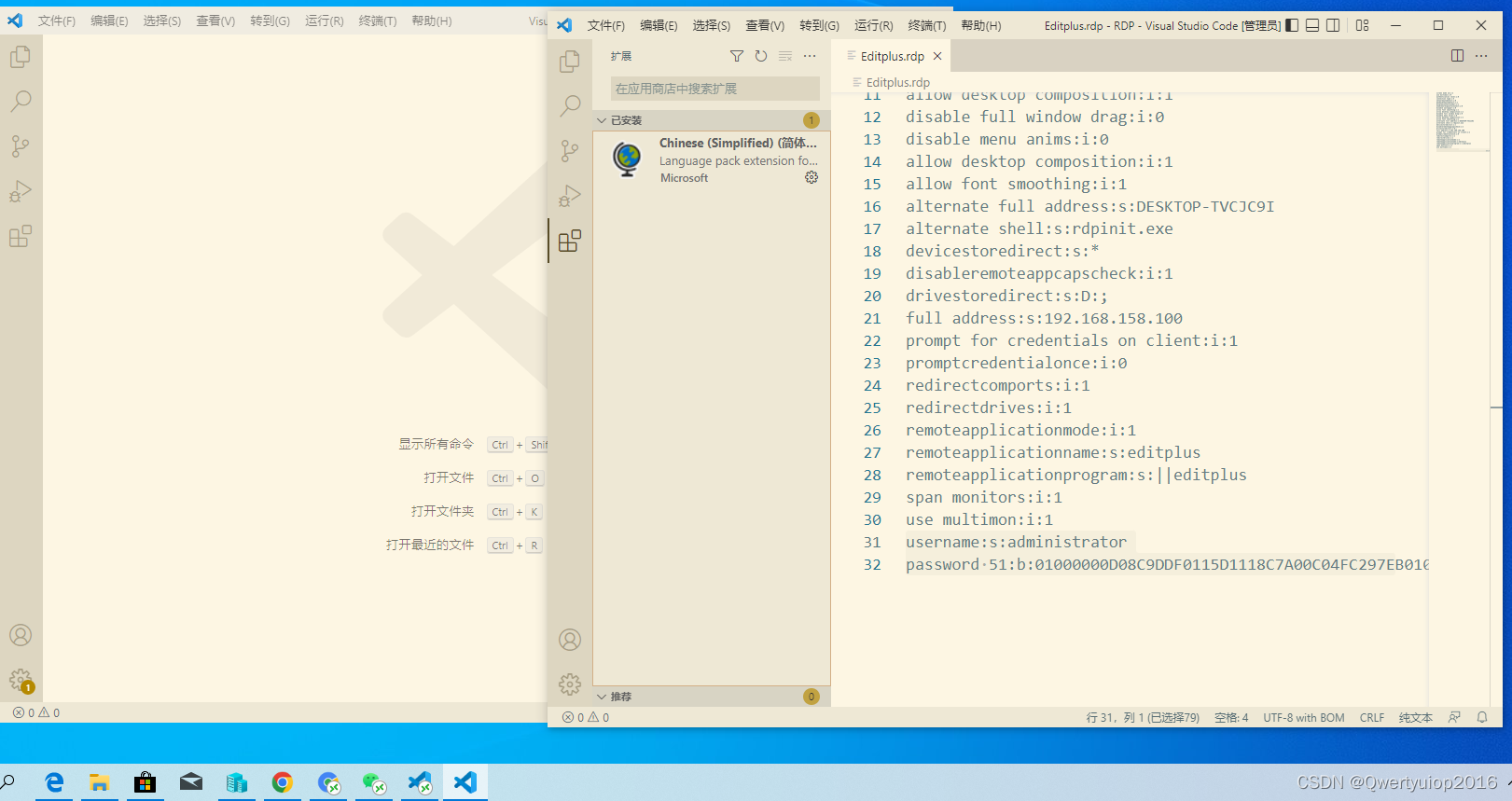Open Google Chrome from taskbar
1512x801 pixels.
282,782
